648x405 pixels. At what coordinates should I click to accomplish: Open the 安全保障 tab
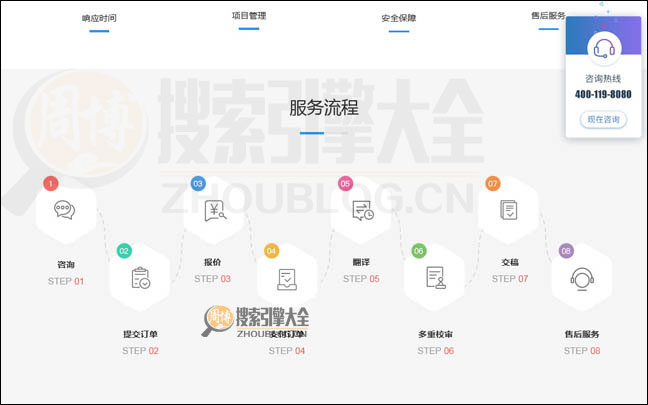(399, 18)
